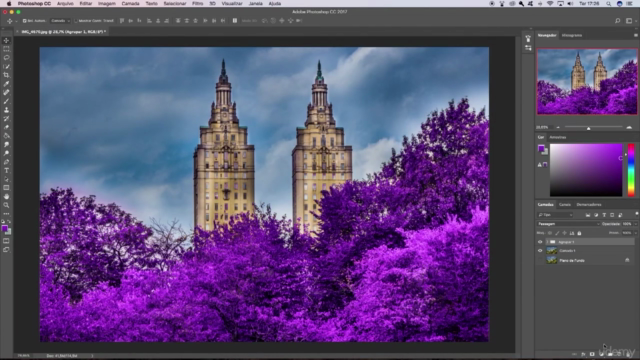
Task: Select the Gradient tool
Action: point(6,136)
